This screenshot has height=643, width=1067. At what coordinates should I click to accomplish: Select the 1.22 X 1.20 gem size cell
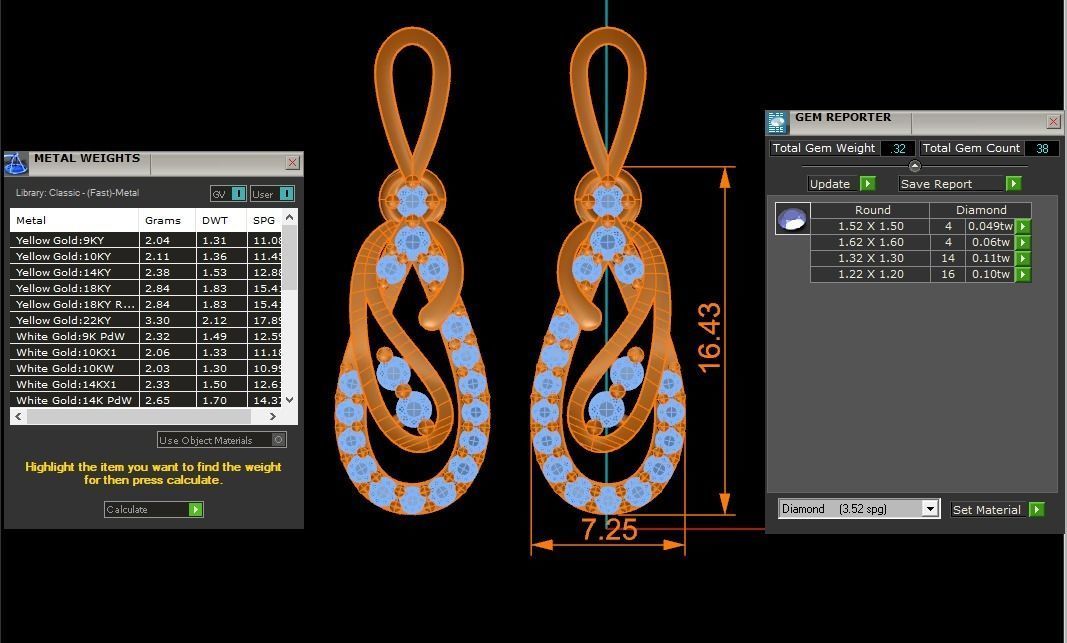click(870, 274)
